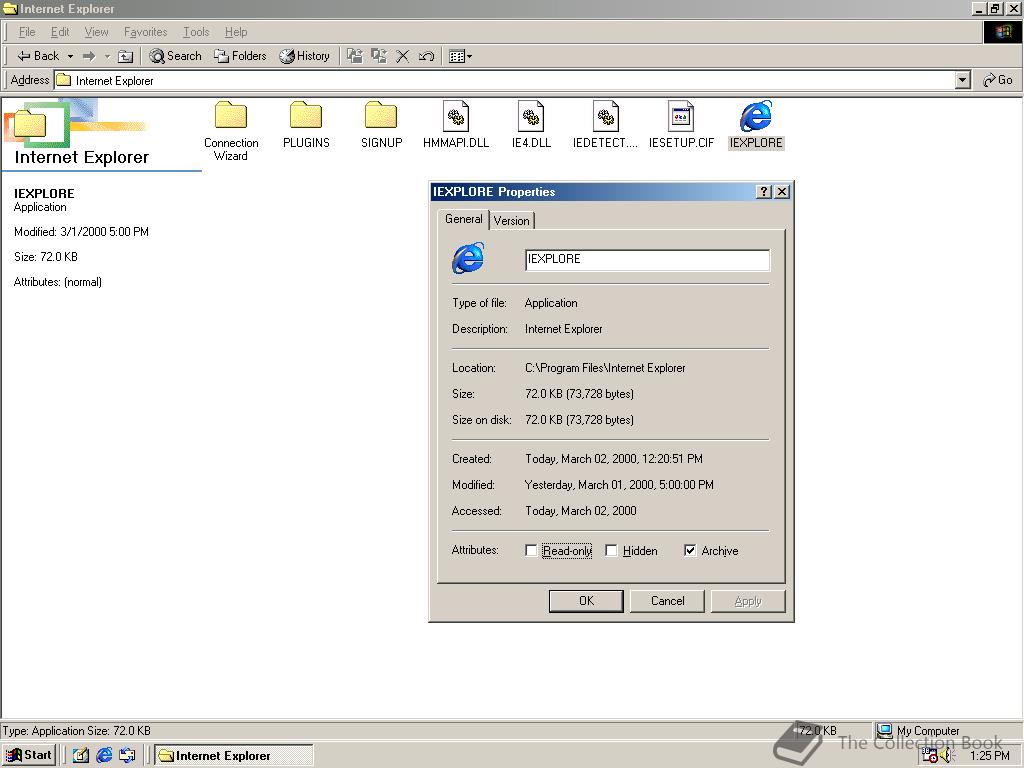
Task: Select the HMMAPI.DLL file
Action: 456,125
